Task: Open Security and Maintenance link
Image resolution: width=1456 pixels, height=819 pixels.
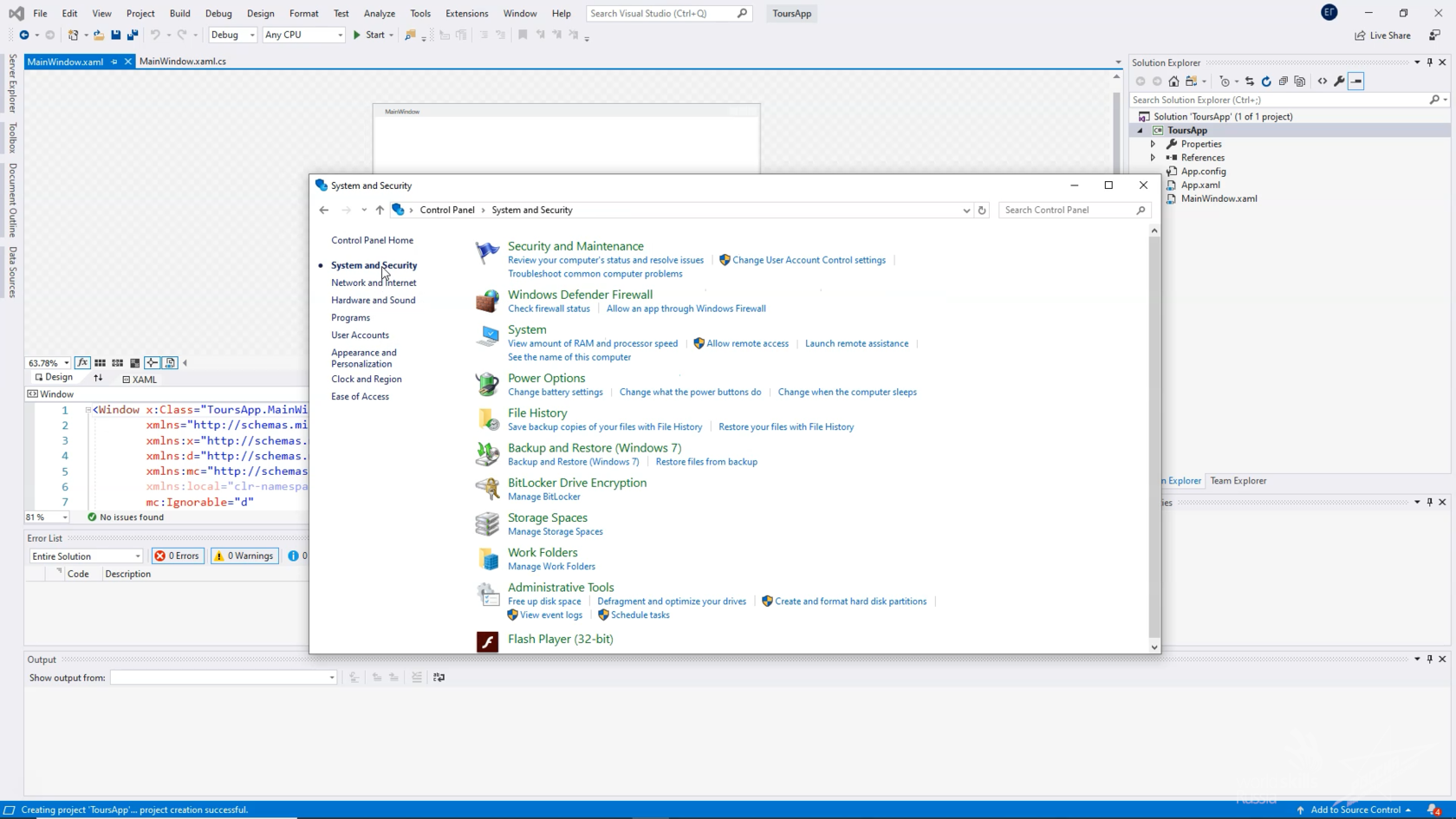Action: coord(575,246)
